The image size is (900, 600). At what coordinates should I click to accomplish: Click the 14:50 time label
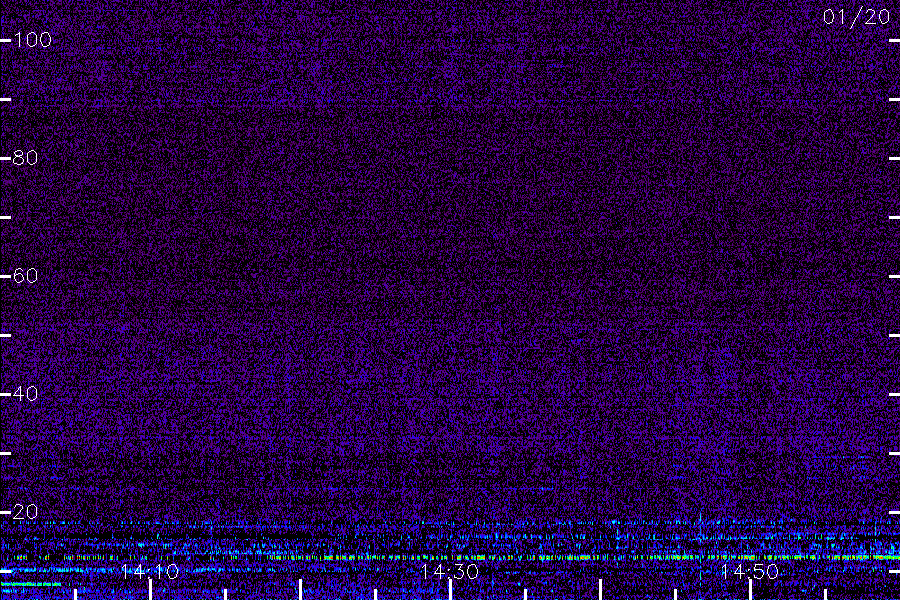coord(750,571)
